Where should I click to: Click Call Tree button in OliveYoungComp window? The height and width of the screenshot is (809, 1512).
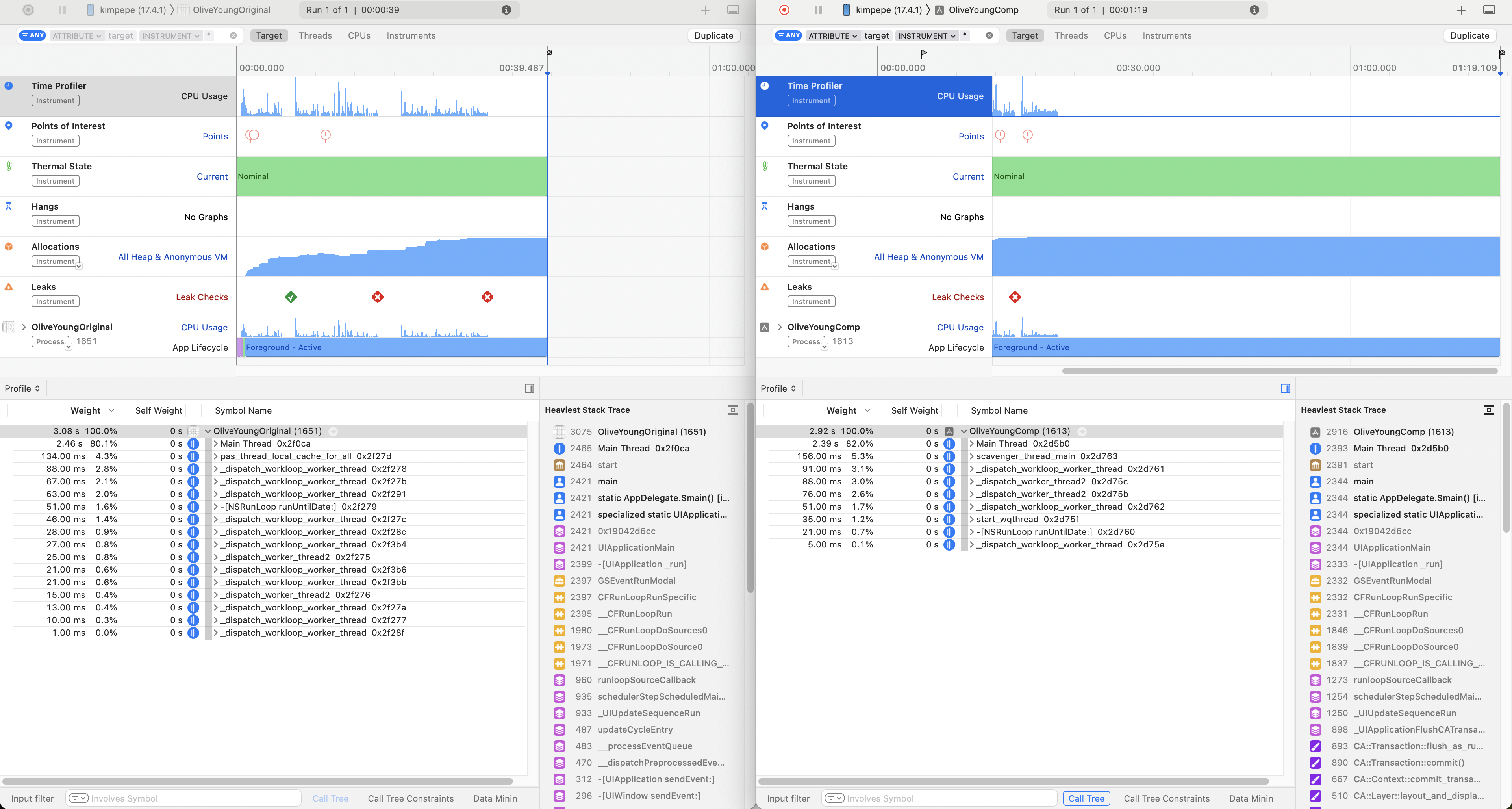[x=1086, y=798]
